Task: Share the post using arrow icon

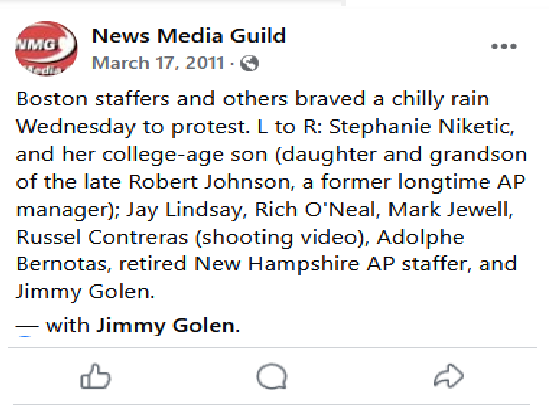Action: 449,376
